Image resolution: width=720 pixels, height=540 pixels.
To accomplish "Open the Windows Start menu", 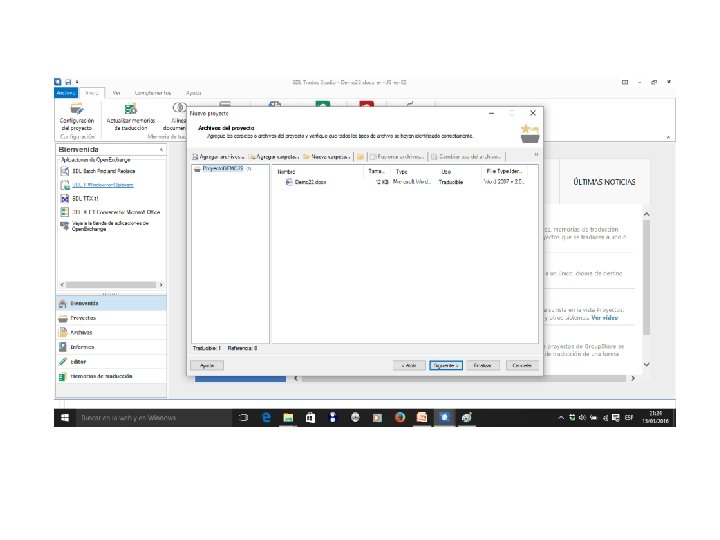I will pyautogui.click(x=65, y=418).
